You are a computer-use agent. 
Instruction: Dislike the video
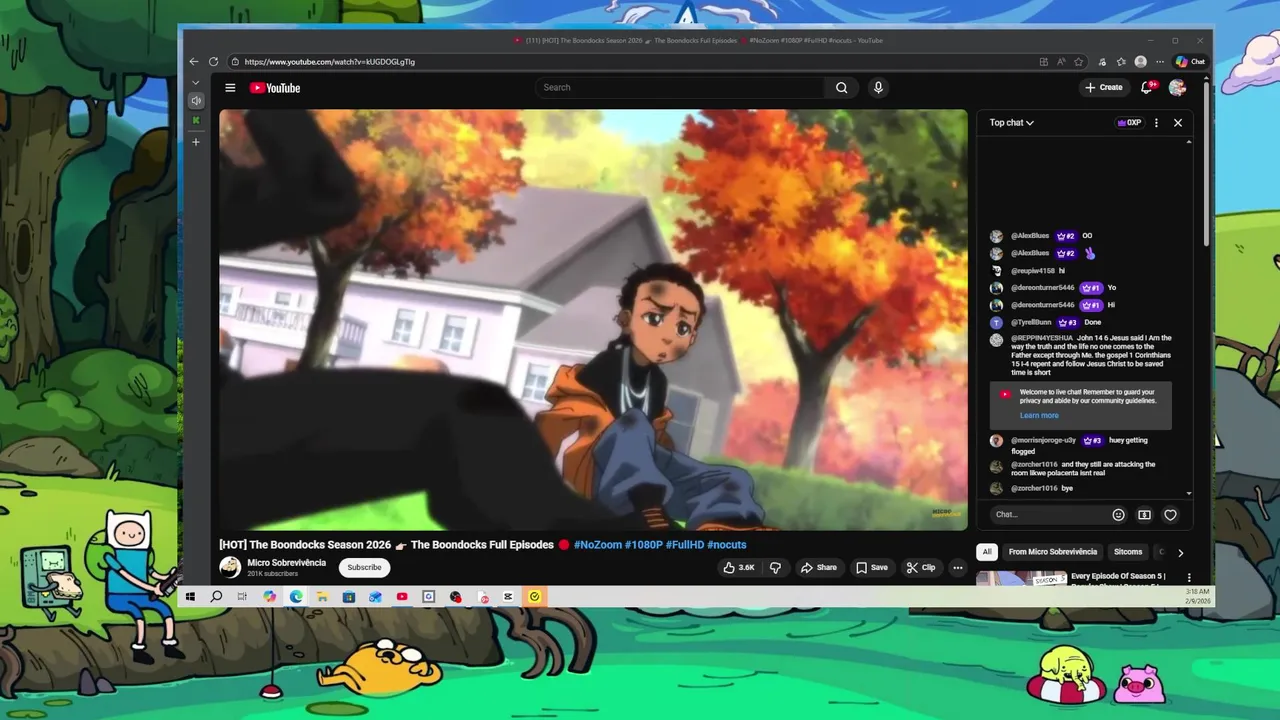[x=775, y=567]
